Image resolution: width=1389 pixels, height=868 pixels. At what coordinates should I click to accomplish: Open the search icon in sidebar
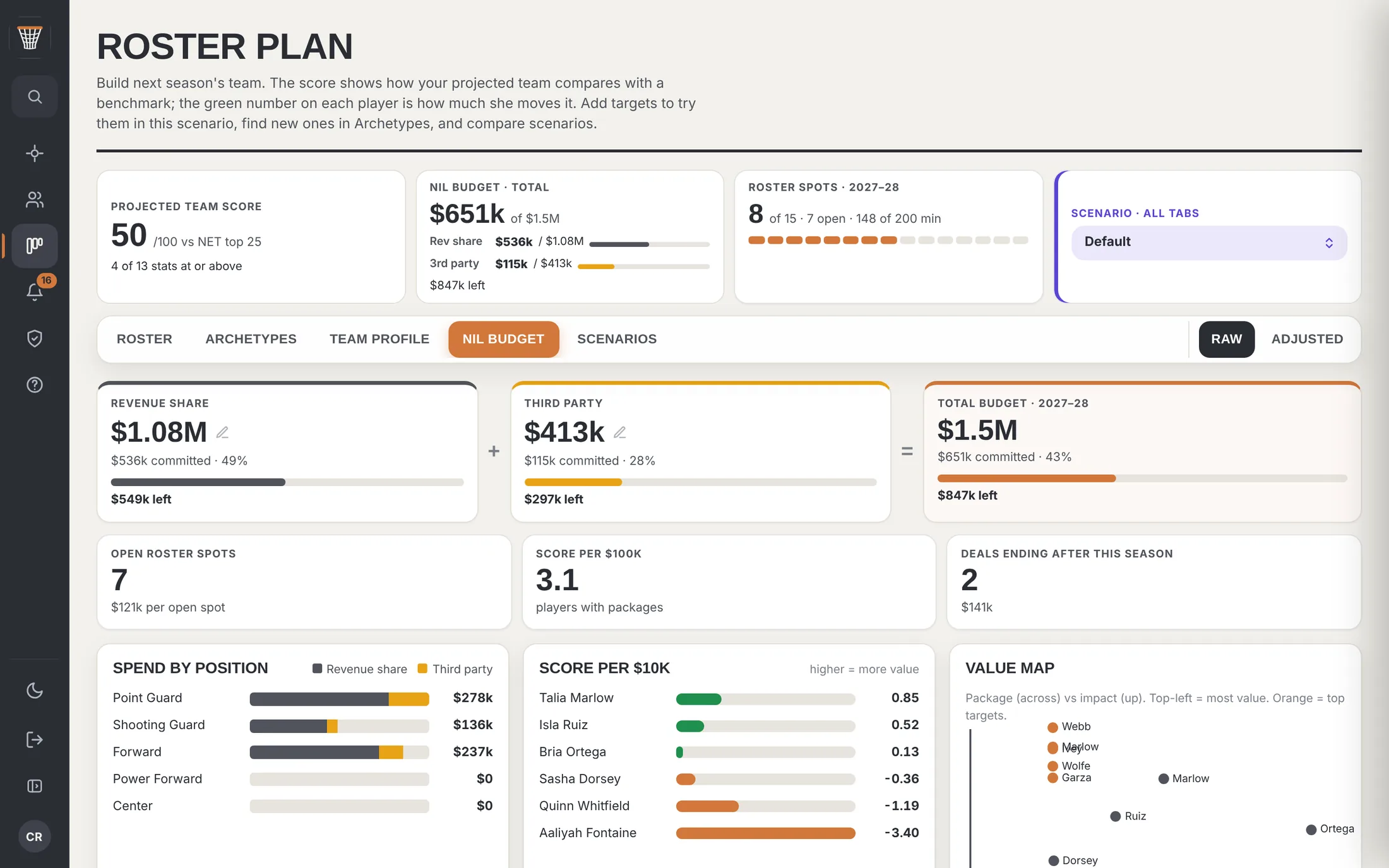pos(35,97)
